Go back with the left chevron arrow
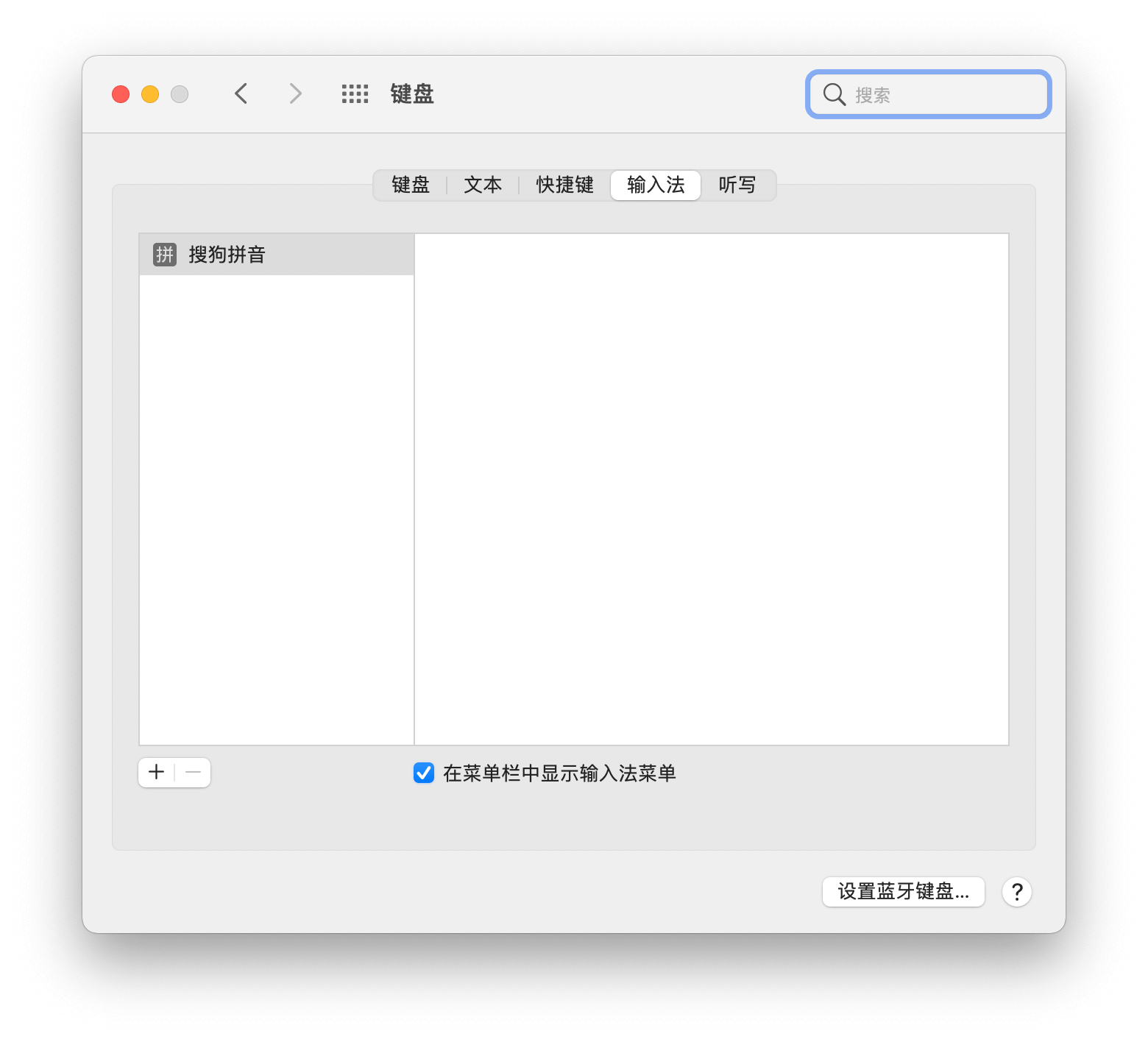1148x1042 pixels. pyautogui.click(x=241, y=93)
